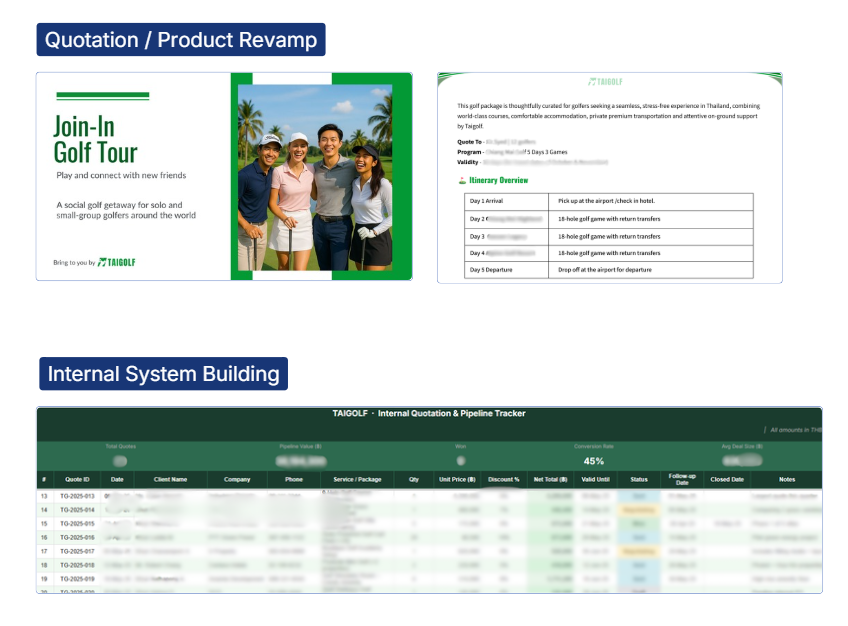Click the Net Total column header
The height and width of the screenshot is (626, 848).
click(x=550, y=480)
